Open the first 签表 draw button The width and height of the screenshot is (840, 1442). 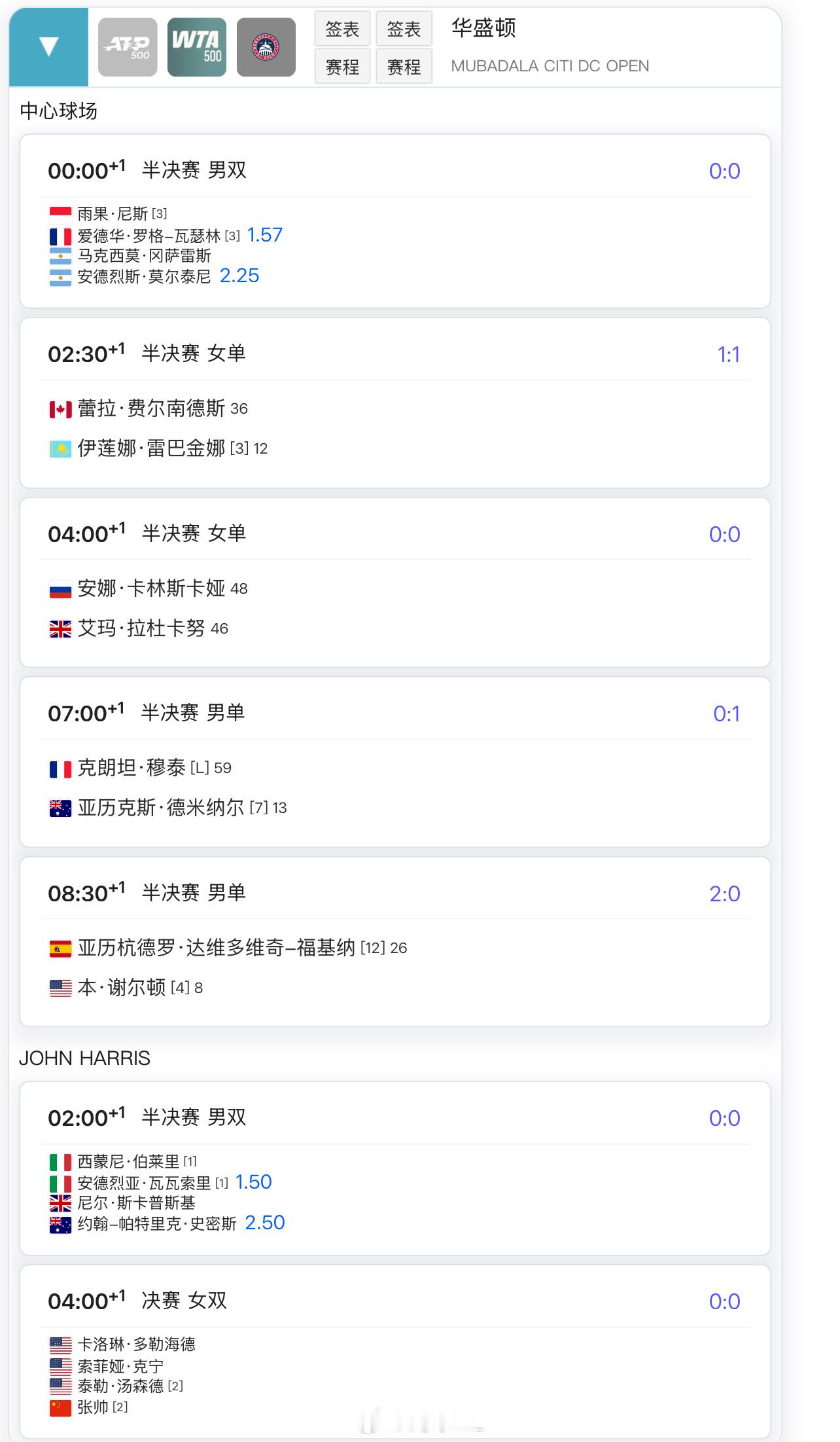pyautogui.click(x=342, y=28)
